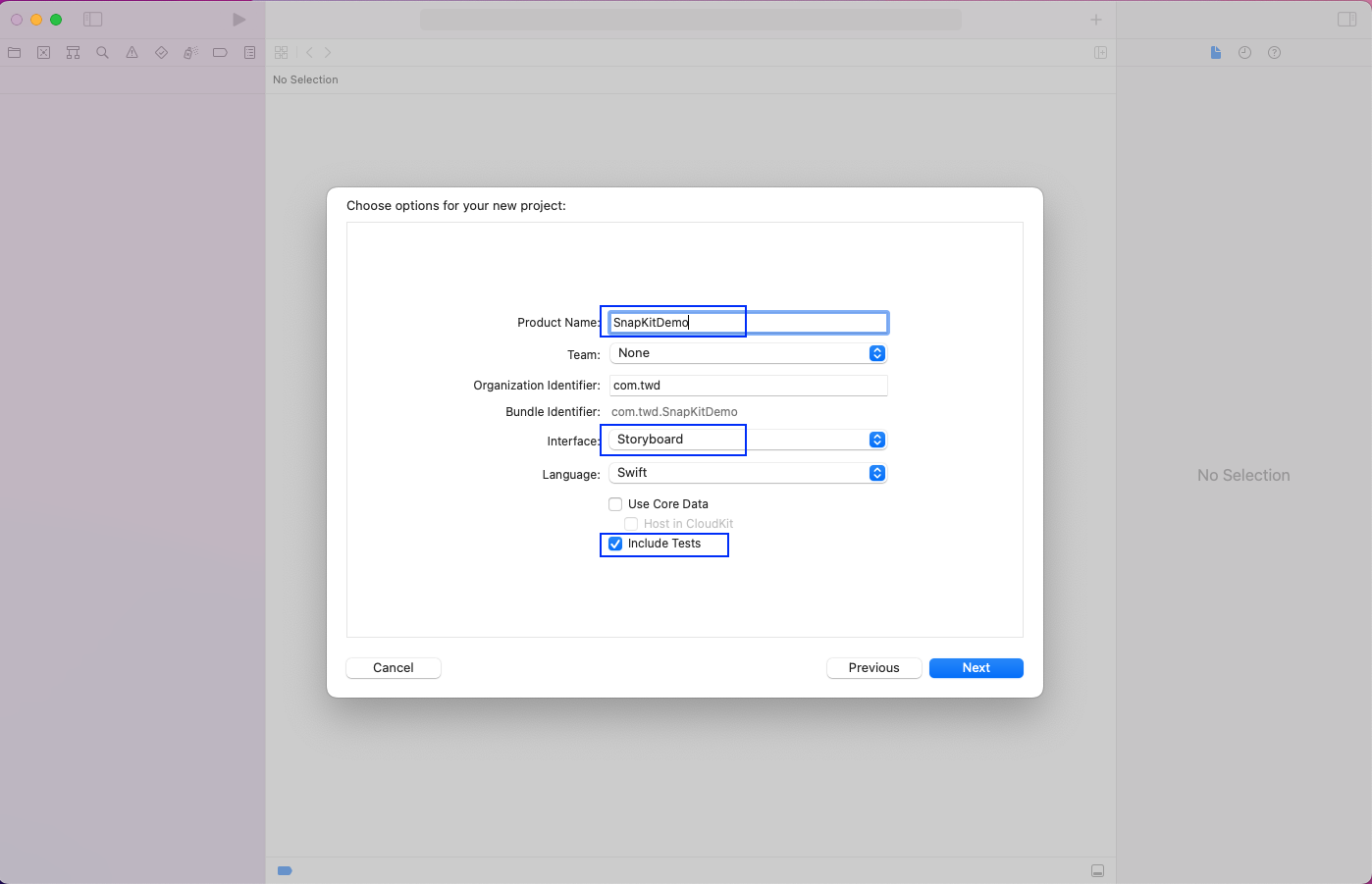Open the Interface dropdown showing Storyboard

pyautogui.click(x=748, y=440)
